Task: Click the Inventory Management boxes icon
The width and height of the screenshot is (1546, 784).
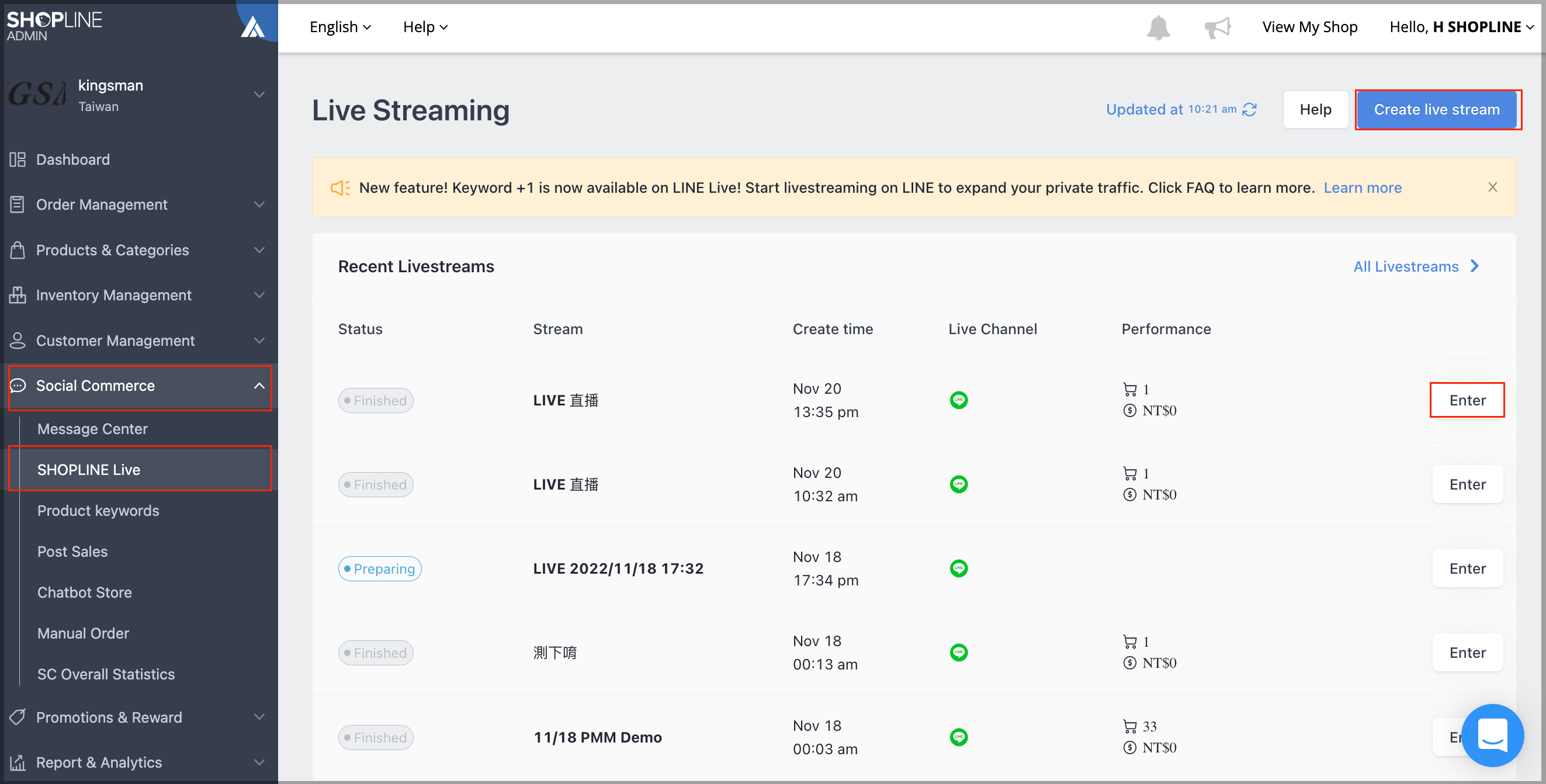Action: (18, 295)
